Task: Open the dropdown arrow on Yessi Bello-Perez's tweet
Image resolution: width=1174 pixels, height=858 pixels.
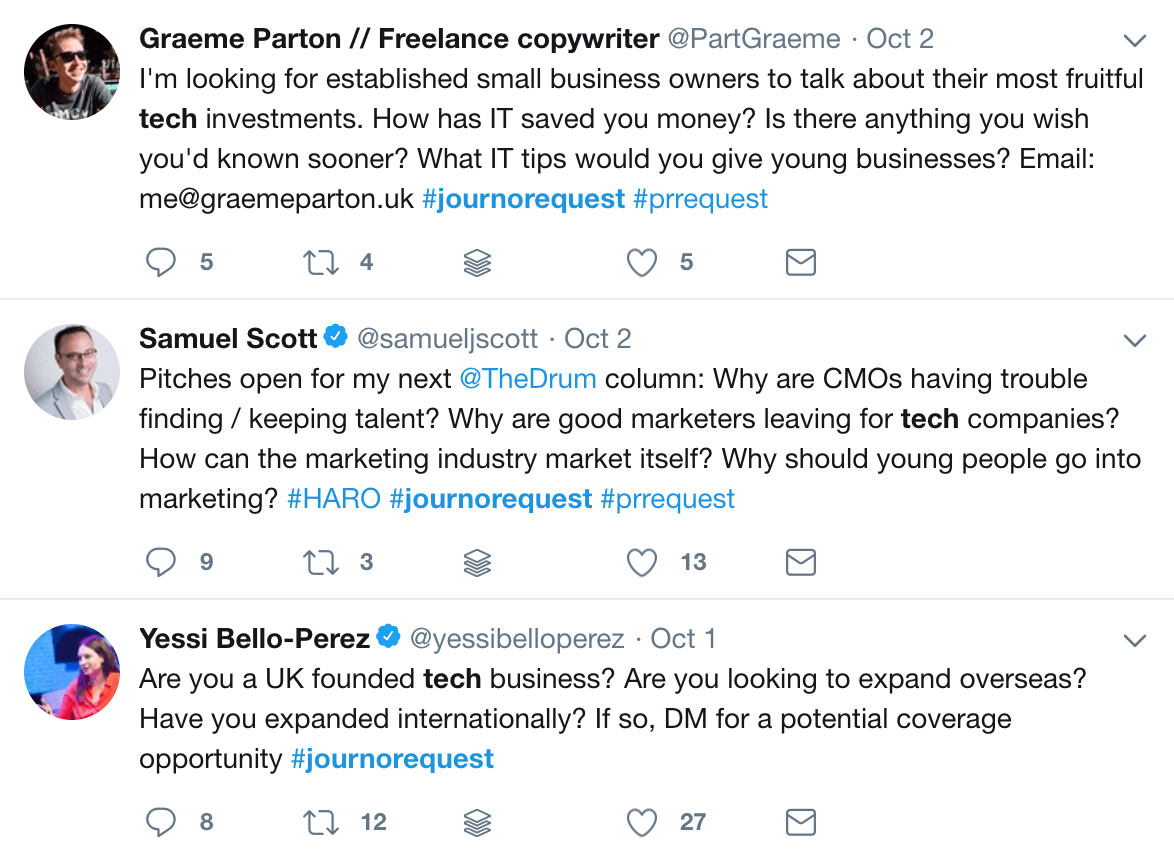Action: click(x=1135, y=640)
